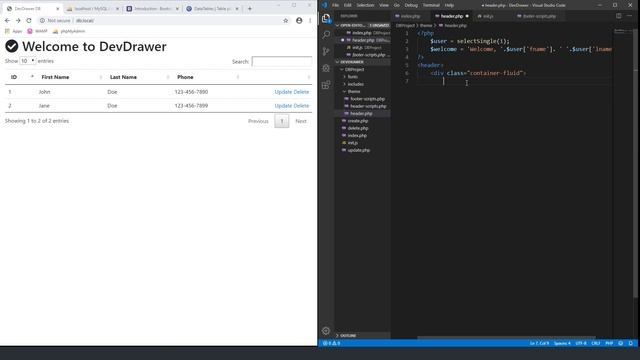The width and height of the screenshot is (640, 360).
Task: Open the Extensions view in VS Code
Action: (x=326, y=85)
